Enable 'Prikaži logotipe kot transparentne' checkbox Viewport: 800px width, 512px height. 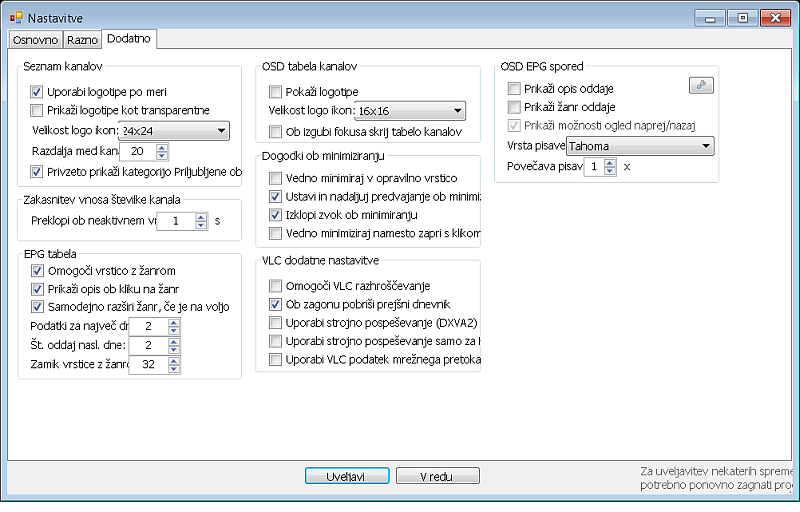pos(38,110)
